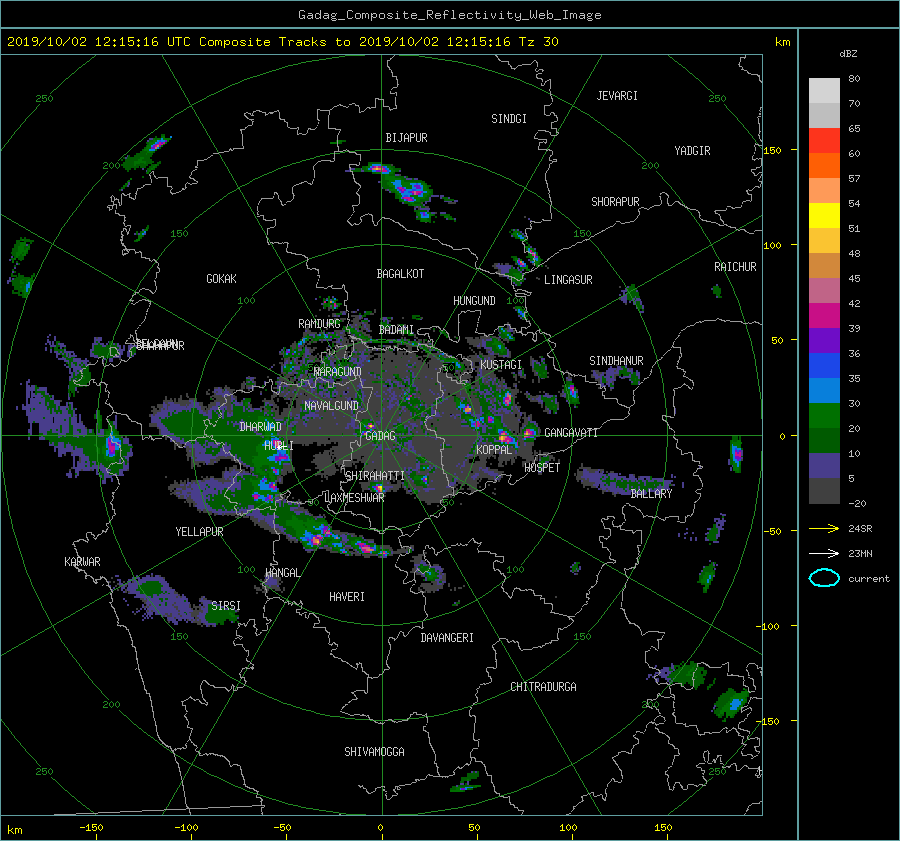The height and width of the screenshot is (841, 900).
Task: Select the yellow 51–54 dBZ color swatch
Action: (x=824, y=216)
